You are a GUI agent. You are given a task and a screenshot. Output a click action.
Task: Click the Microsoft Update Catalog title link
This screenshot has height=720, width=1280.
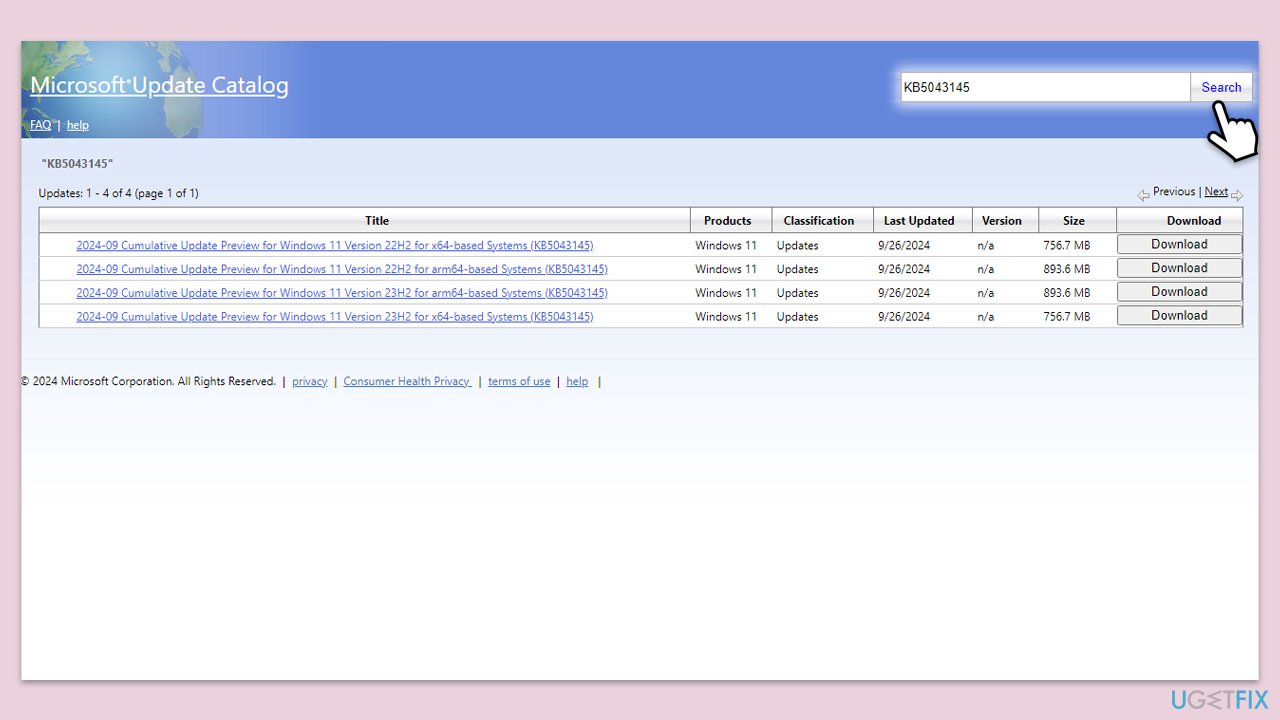pyautogui.click(x=159, y=86)
